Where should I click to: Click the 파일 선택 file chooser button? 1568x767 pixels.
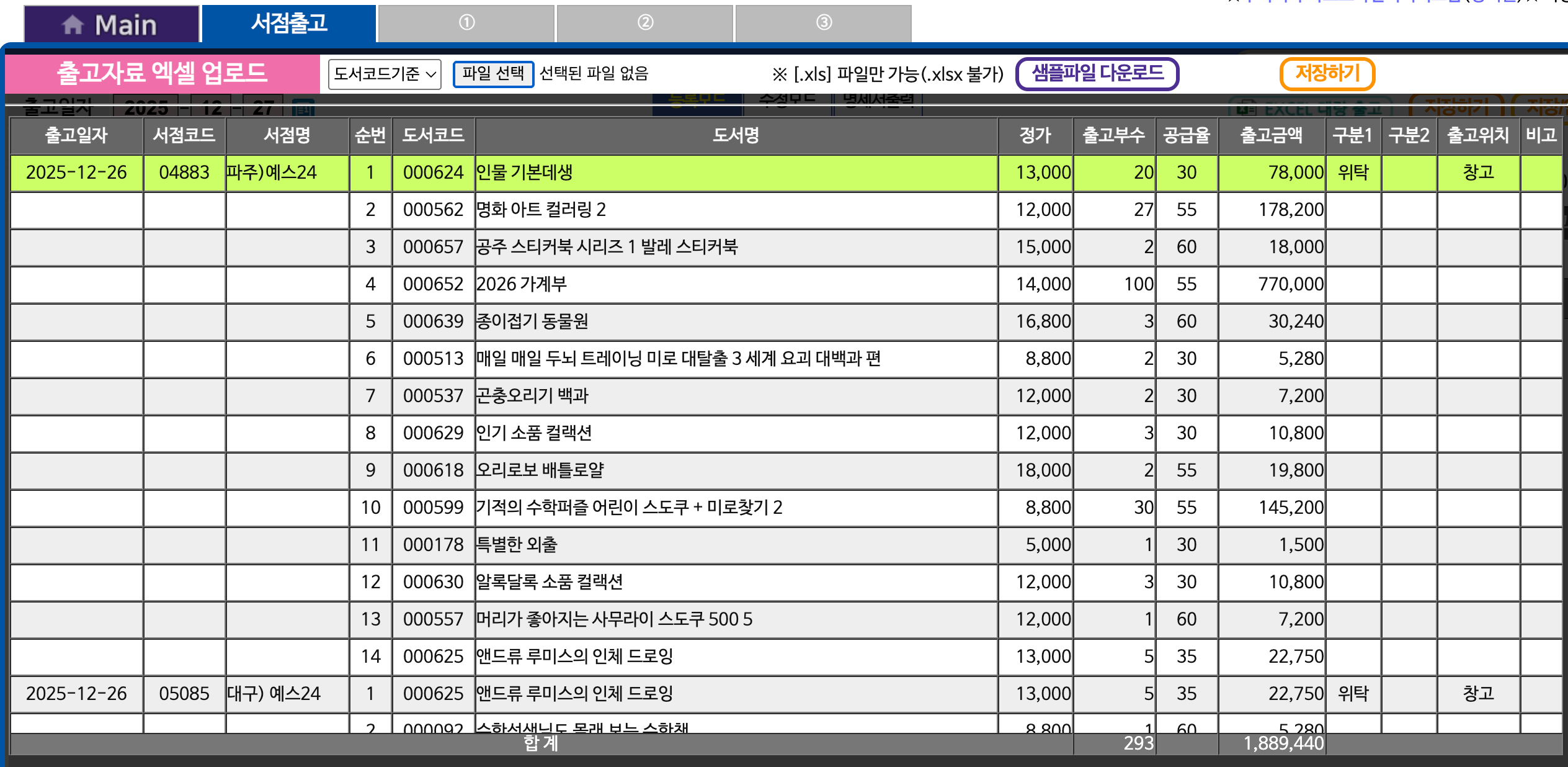click(493, 74)
